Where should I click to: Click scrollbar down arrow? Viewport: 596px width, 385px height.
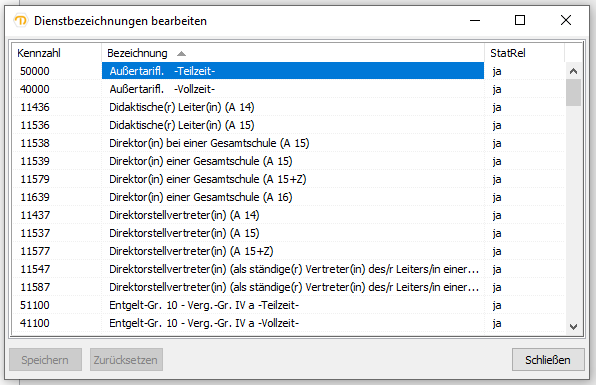point(574,326)
